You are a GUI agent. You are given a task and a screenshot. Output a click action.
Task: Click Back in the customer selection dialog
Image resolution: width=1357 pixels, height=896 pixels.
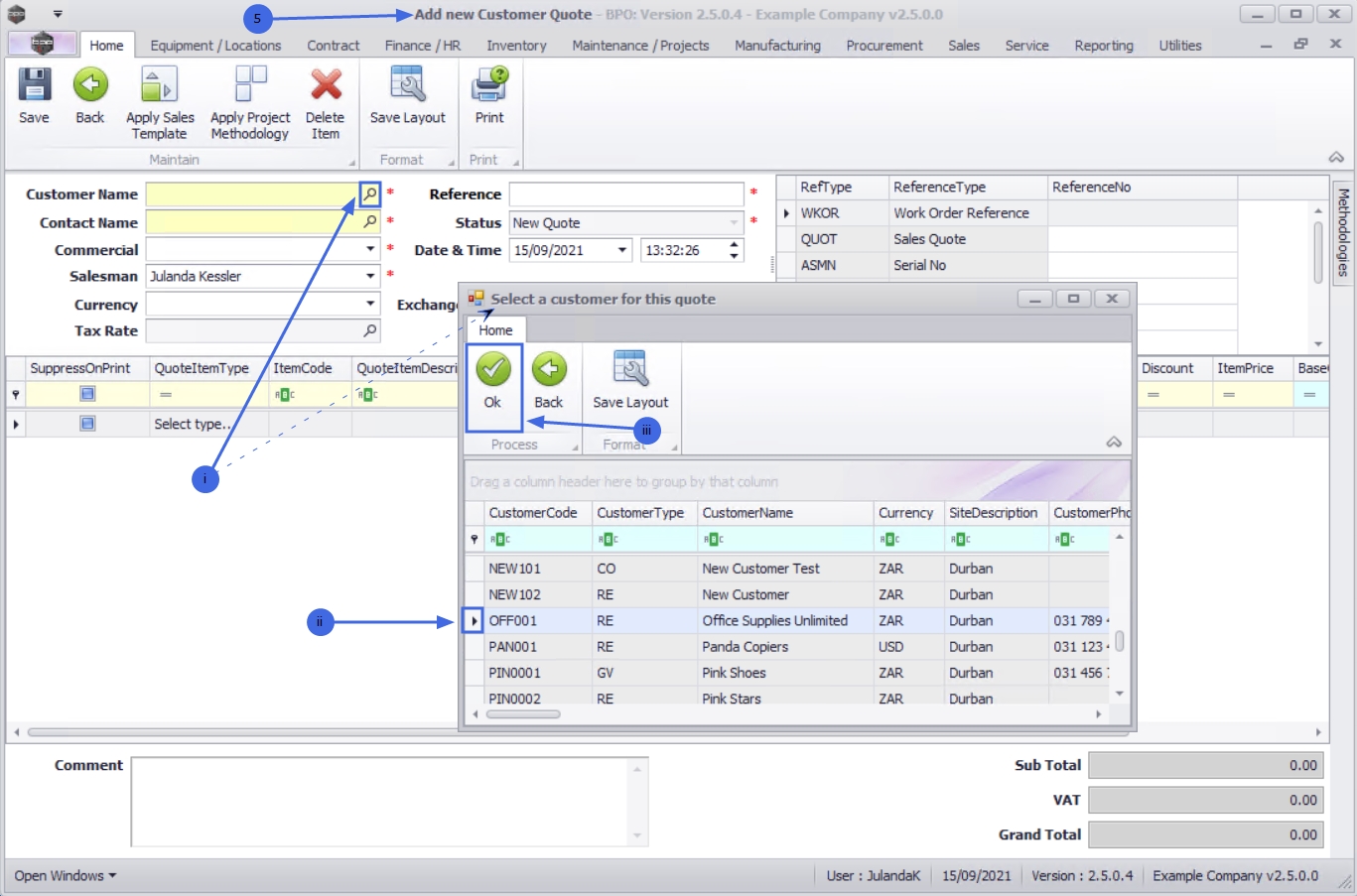point(548,382)
